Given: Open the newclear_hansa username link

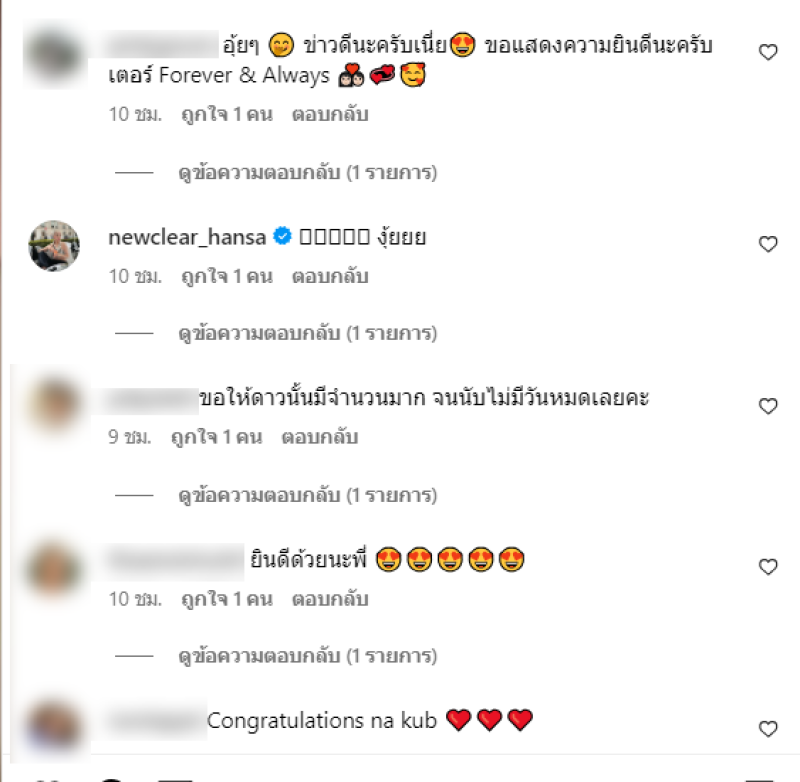Looking at the screenshot, I should (x=187, y=238).
